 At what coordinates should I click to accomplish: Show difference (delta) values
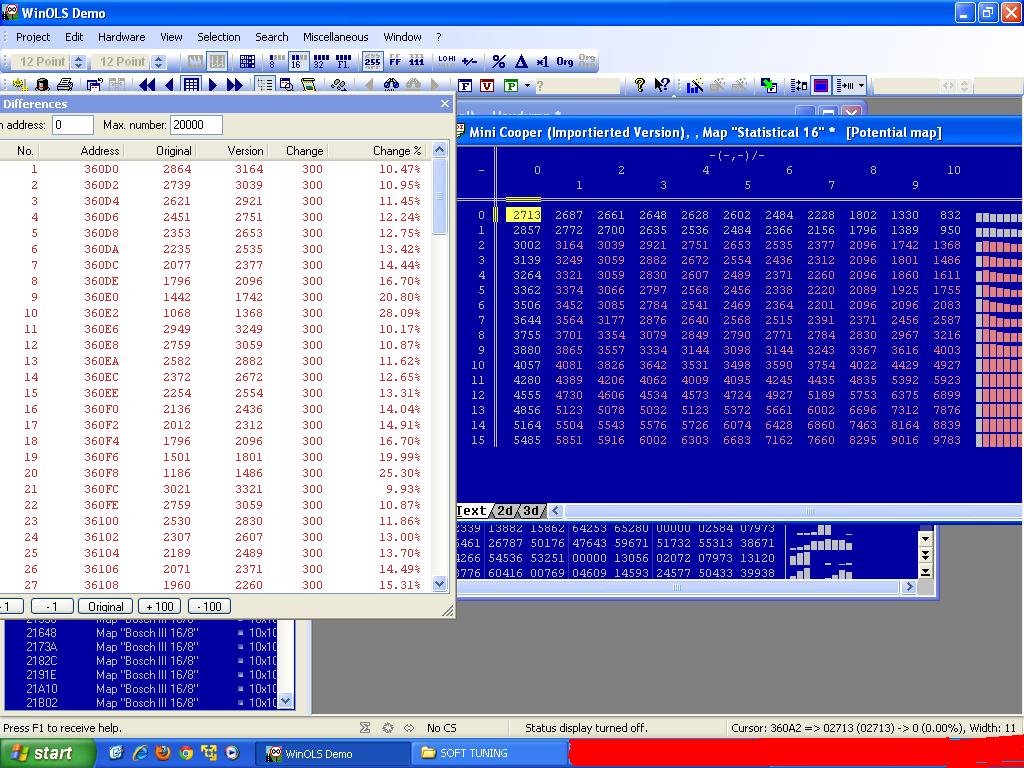(x=521, y=61)
